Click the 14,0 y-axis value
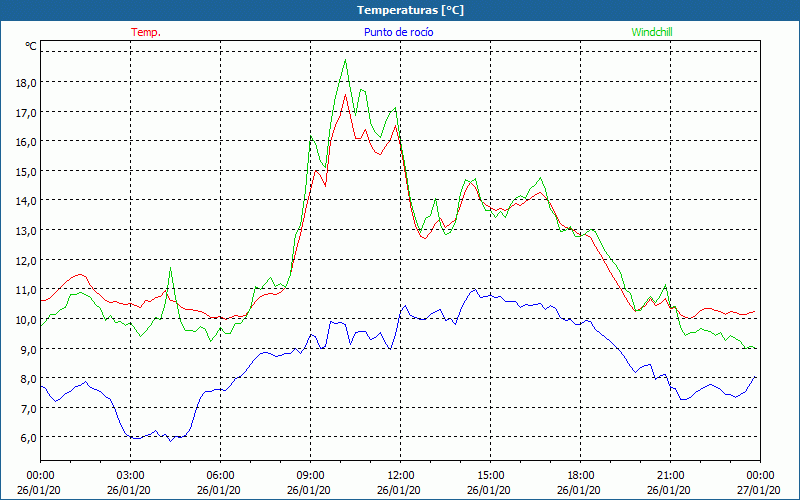The image size is (800, 500). pos(26,201)
